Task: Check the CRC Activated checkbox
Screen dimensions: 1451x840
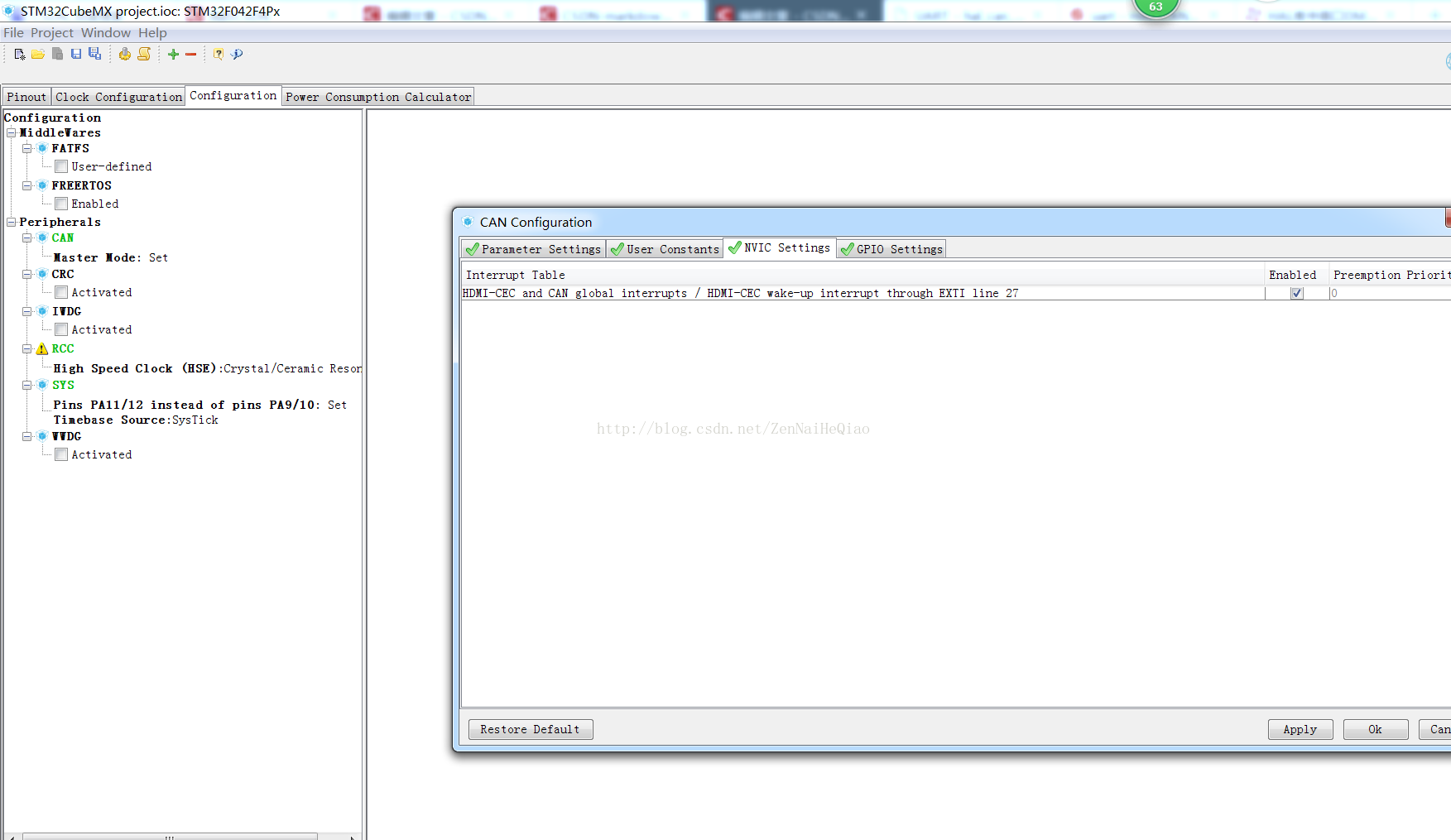Action: [x=61, y=292]
